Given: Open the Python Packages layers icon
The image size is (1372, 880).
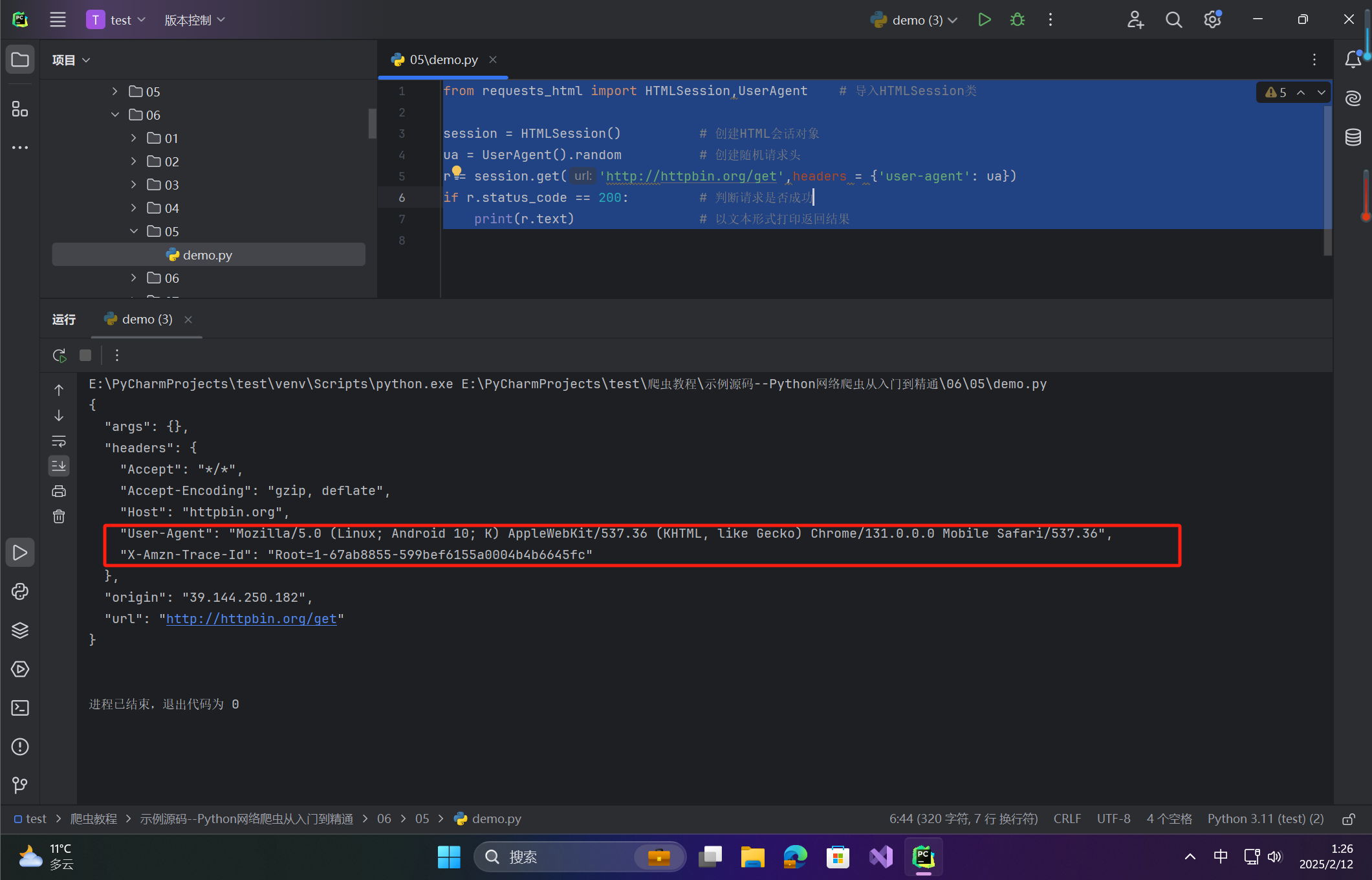Looking at the screenshot, I should 20,630.
